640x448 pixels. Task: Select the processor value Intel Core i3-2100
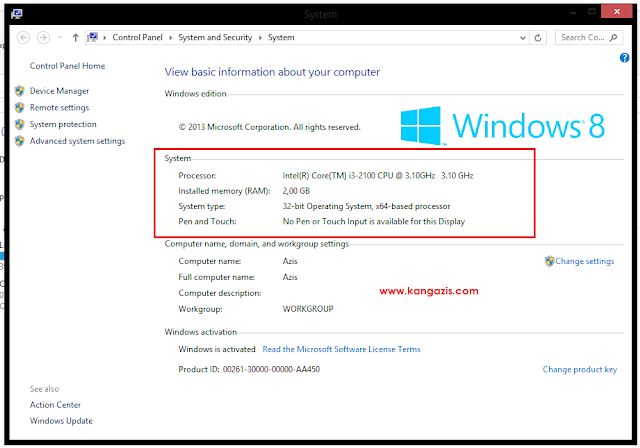(x=378, y=176)
